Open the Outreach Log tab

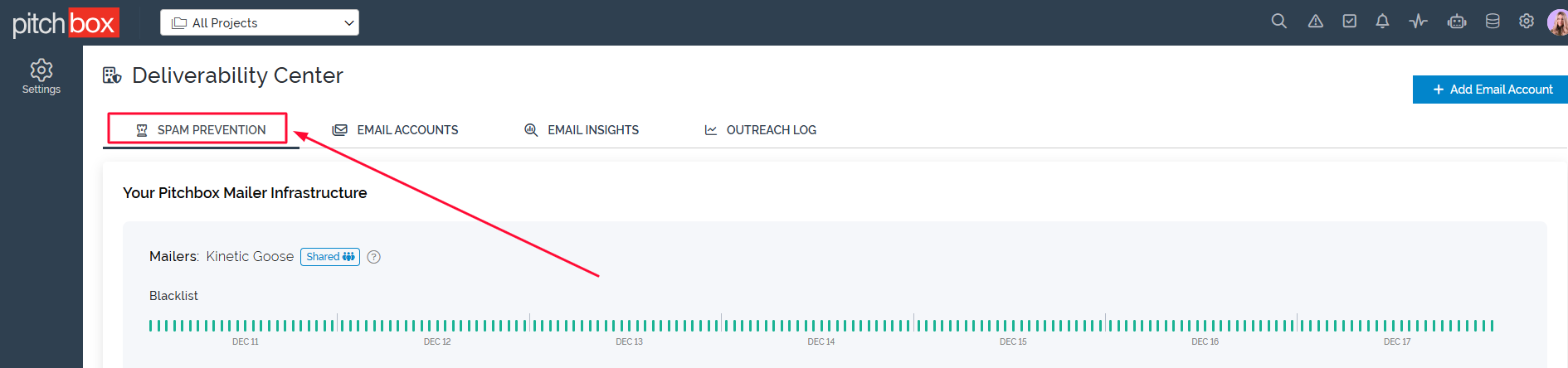(760, 130)
